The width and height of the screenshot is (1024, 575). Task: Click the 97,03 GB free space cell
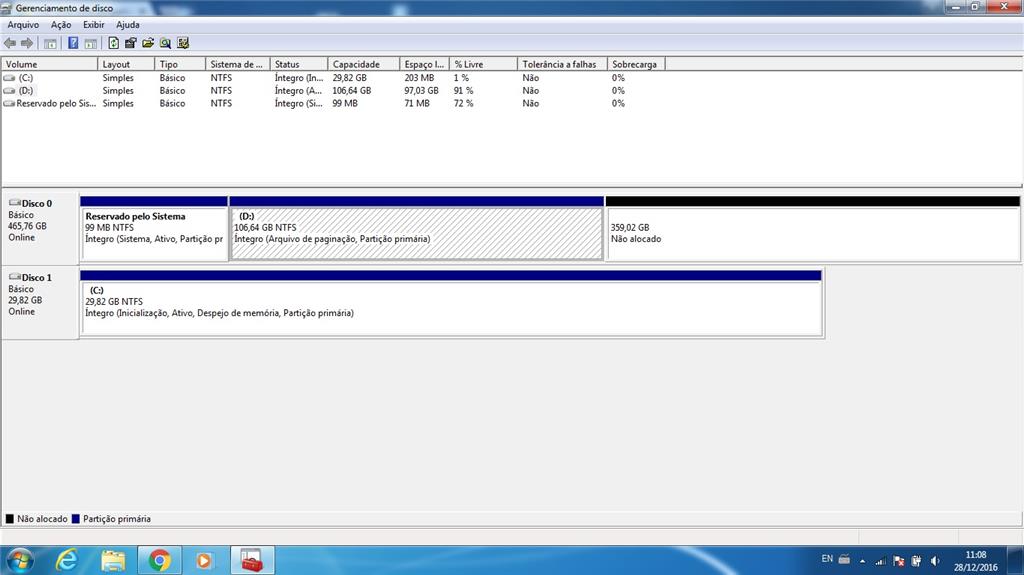pos(421,91)
